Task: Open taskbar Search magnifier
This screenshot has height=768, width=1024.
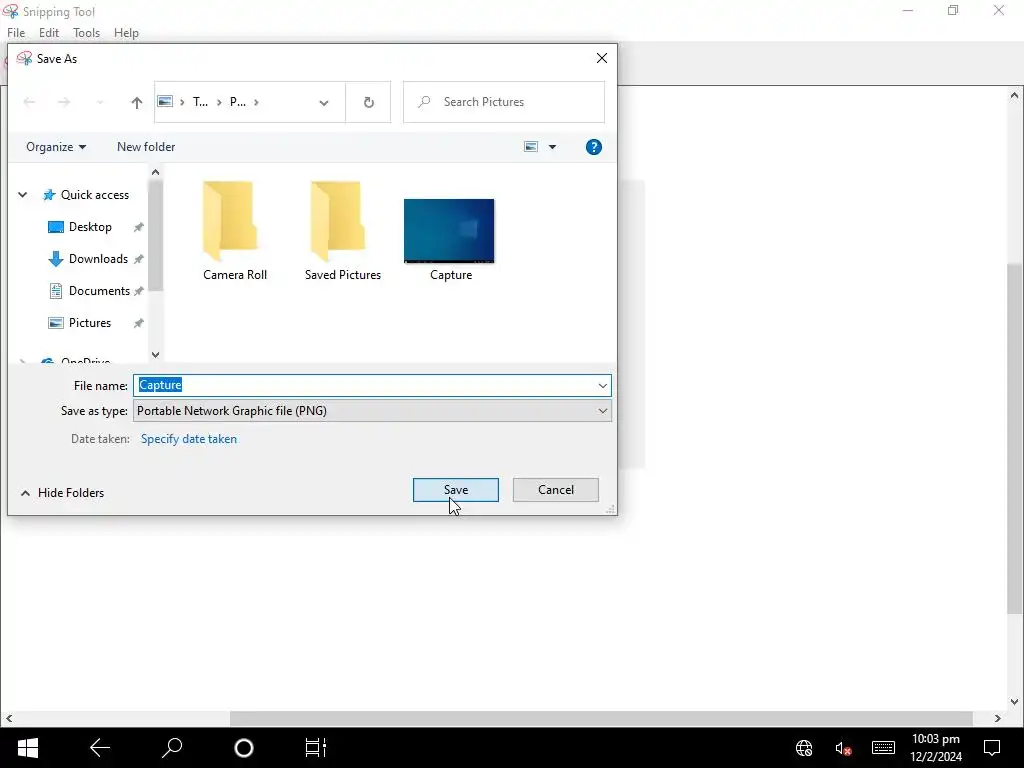Action: tap(172, 748)
